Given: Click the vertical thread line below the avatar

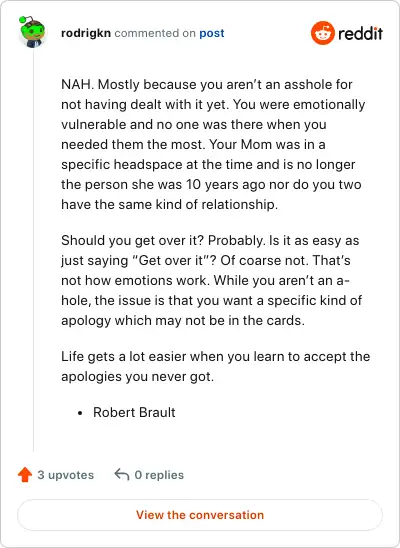Looking at the screenshot, I should [34, 250].
